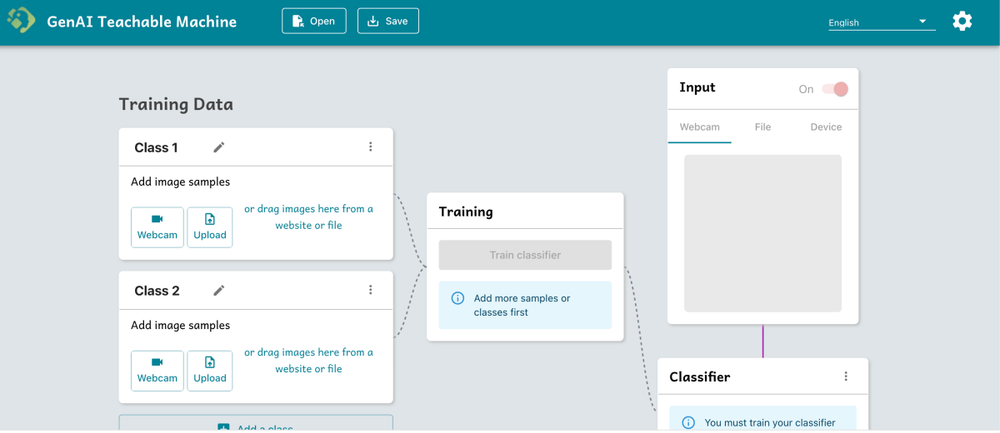Click the Train classifier button
Image resolution: width=1000 pixels, height=433 pixels.
525,255
